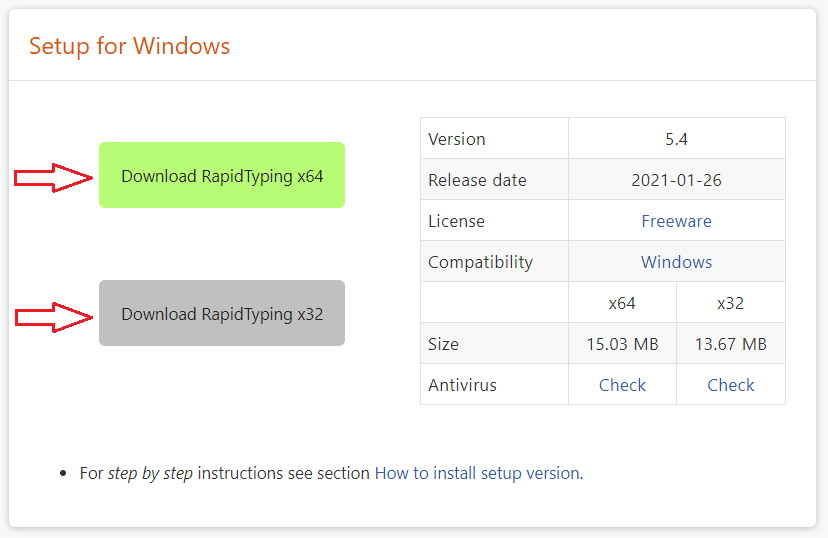Viewport: 828px width, 538px height.
Task: Click the x32 antivirus Check link
Action: coord(731,385)
